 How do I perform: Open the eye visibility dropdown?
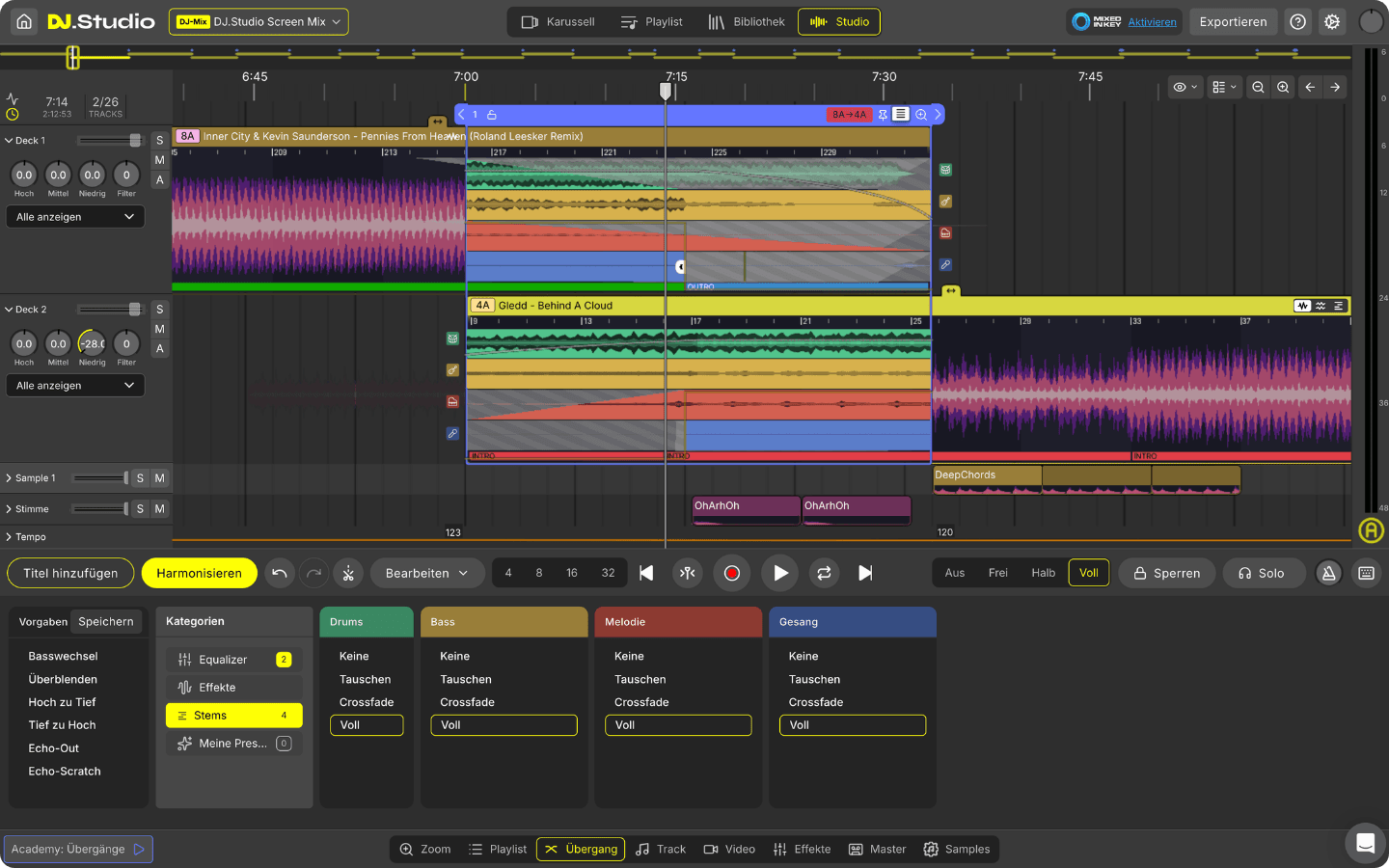(x=1185, y=87)
